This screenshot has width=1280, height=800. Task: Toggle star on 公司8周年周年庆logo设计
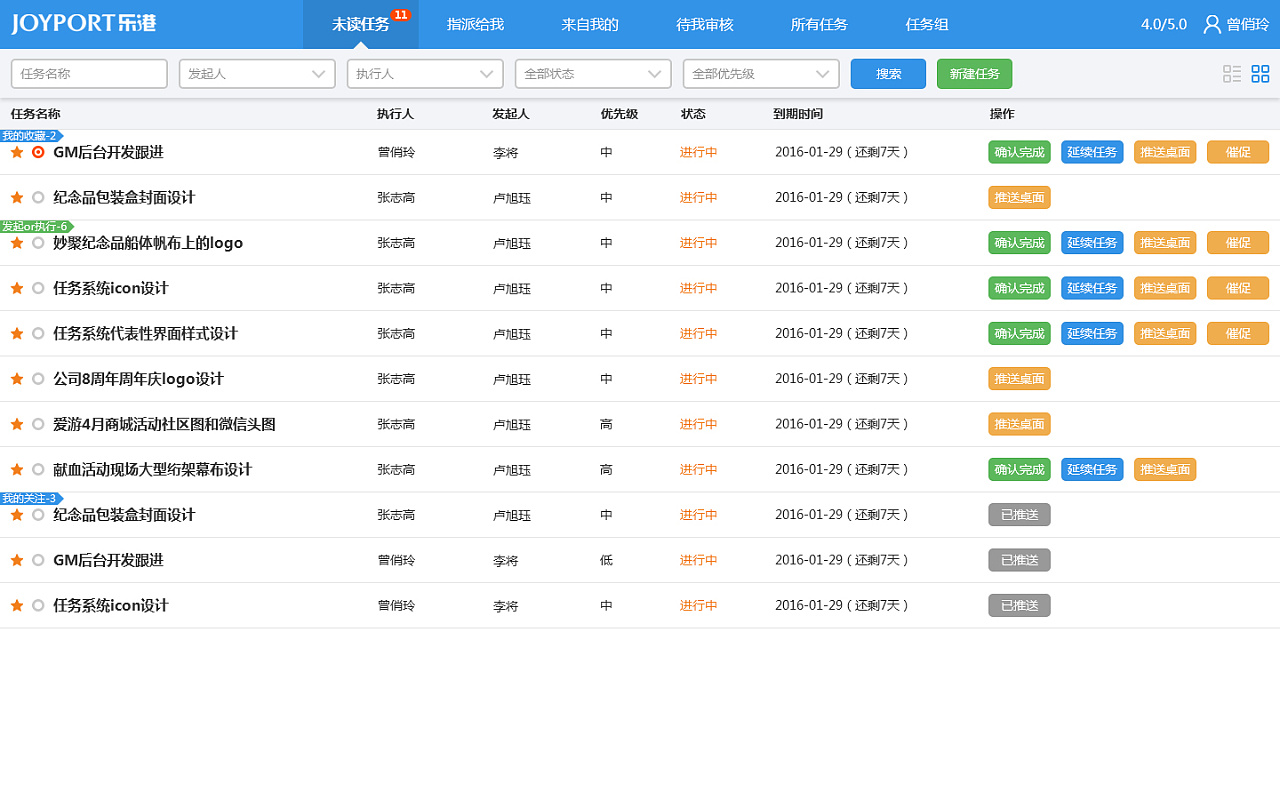pos(17,379)
